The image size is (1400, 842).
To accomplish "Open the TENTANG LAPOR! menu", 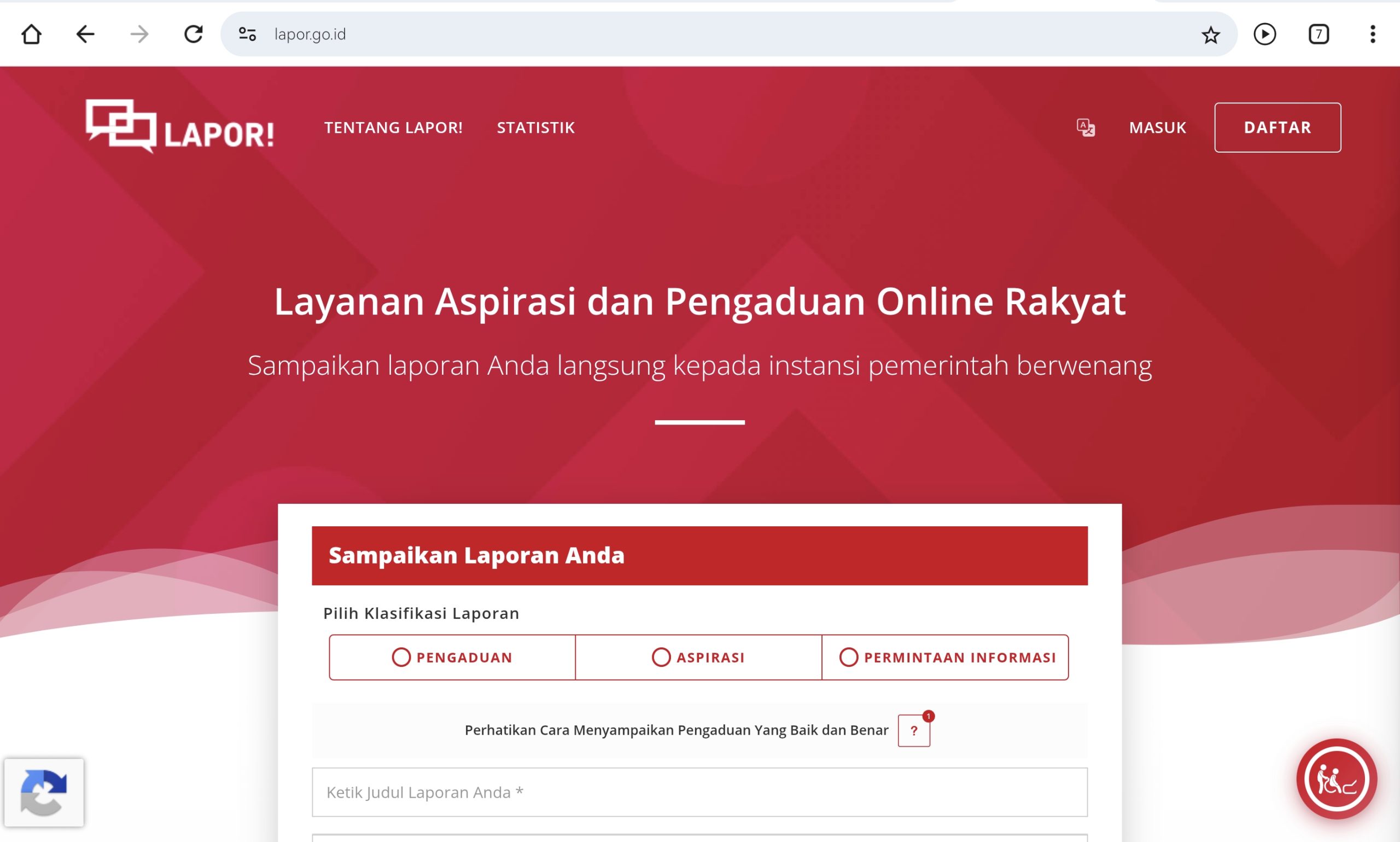I will (393, 127).
